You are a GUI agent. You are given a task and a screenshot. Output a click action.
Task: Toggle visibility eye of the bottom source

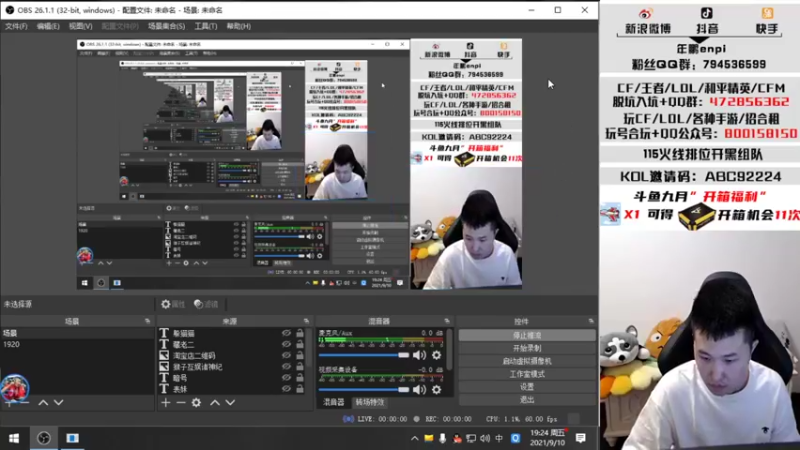(286, 389)
